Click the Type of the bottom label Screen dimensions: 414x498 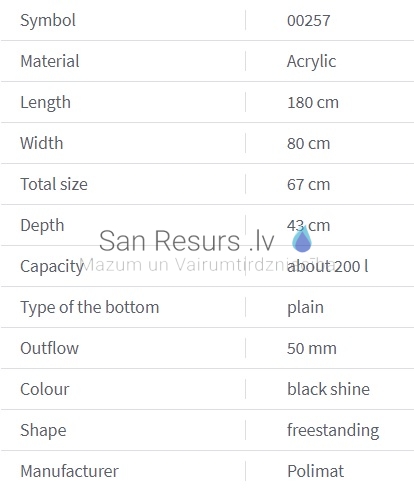click(x=90, y=308)
